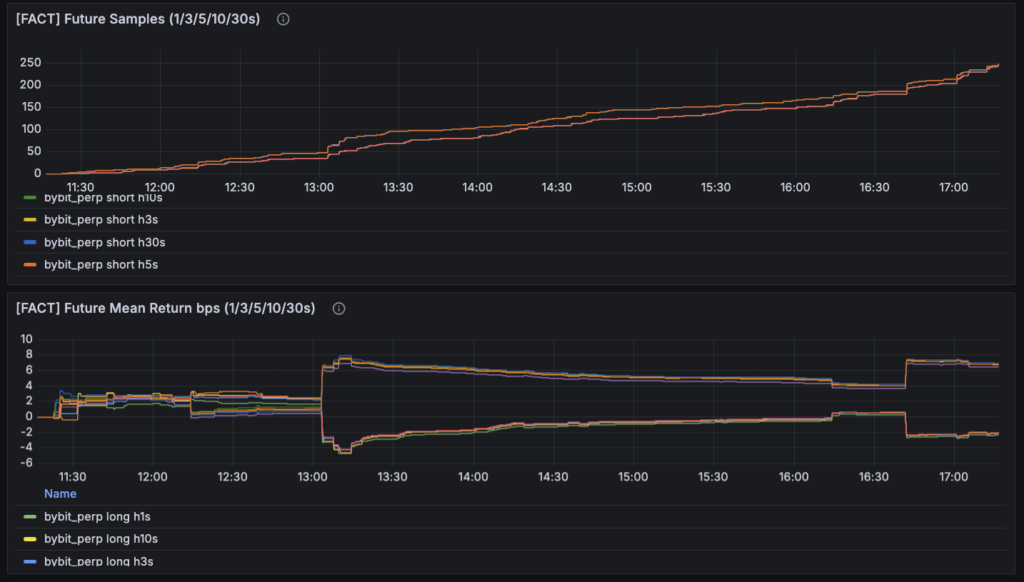
Task: Click green color swatch for long h1s
Action: (x=29, y=517)
